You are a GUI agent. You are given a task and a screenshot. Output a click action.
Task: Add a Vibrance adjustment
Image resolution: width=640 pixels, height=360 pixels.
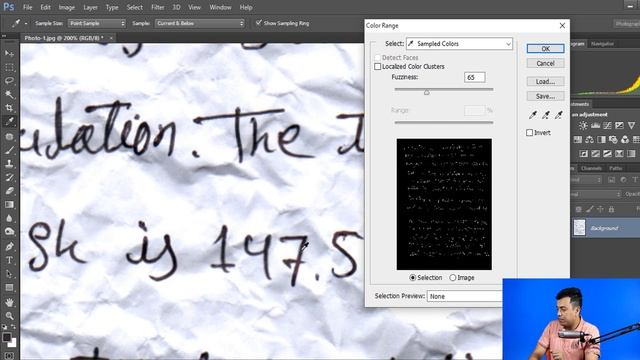[x=631, y=126]
